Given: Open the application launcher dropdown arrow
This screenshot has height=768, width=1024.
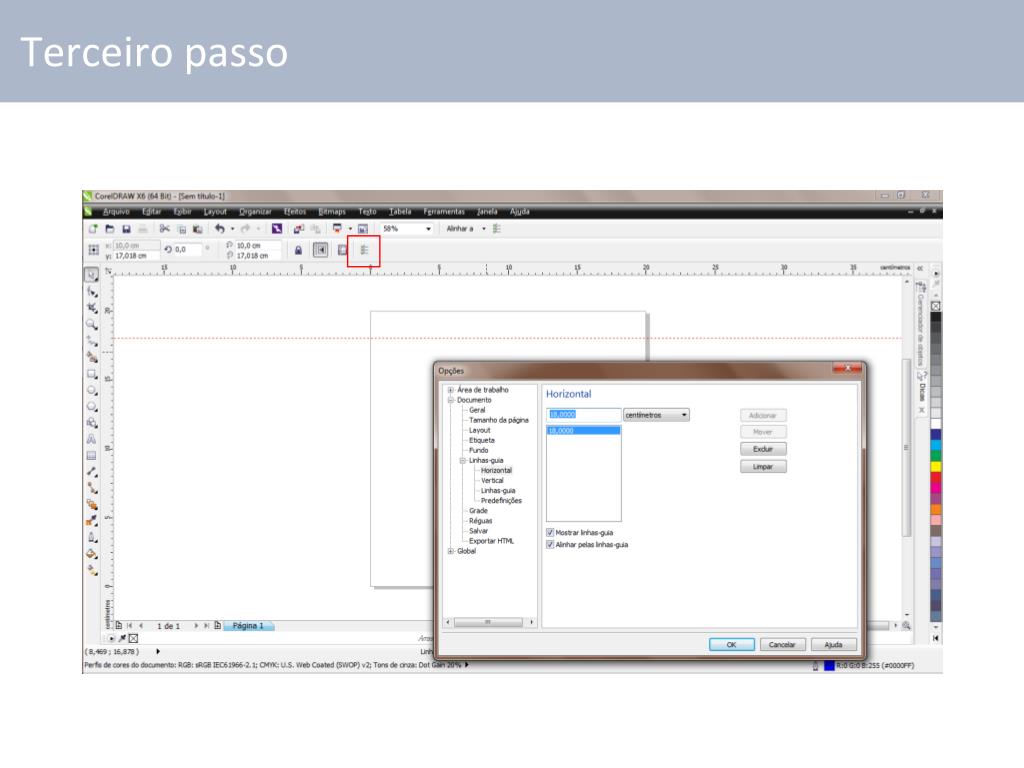Looking at the screenshot, I should [350, 229].
